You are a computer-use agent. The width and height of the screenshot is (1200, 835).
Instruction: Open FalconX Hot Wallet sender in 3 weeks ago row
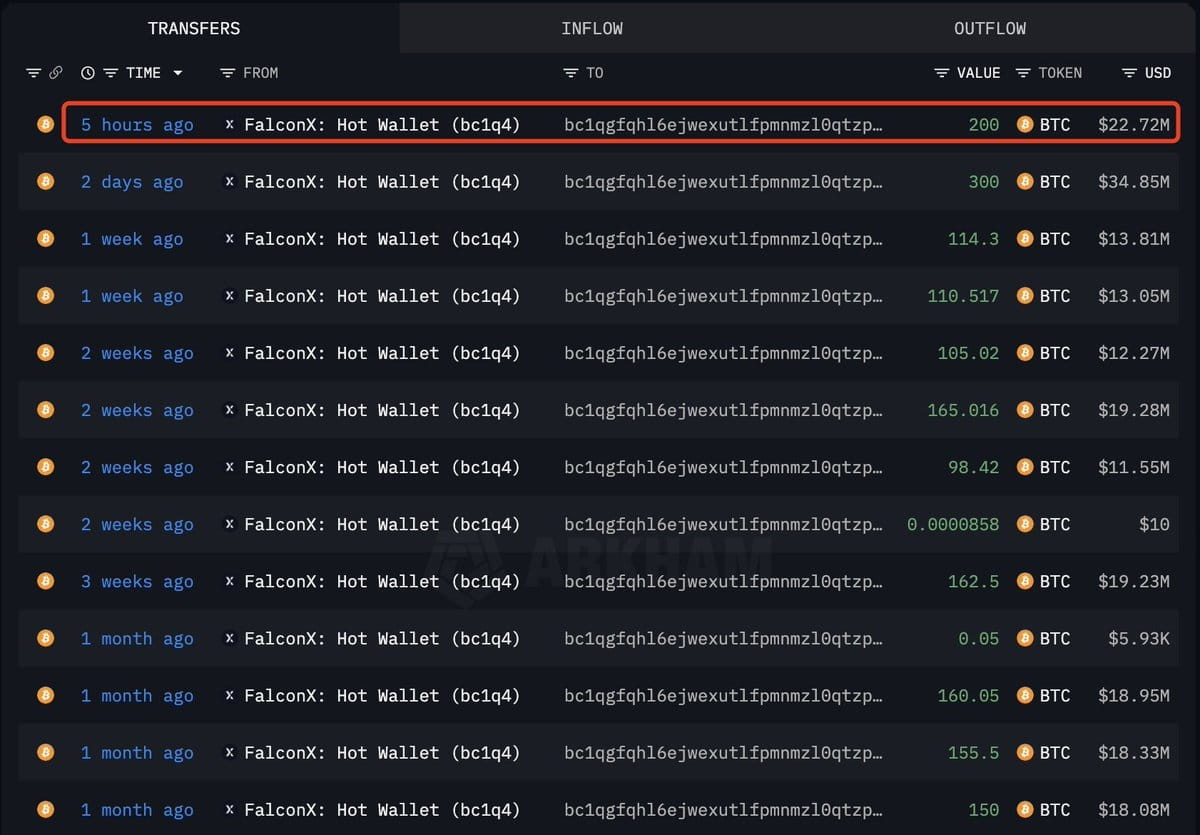382,582
